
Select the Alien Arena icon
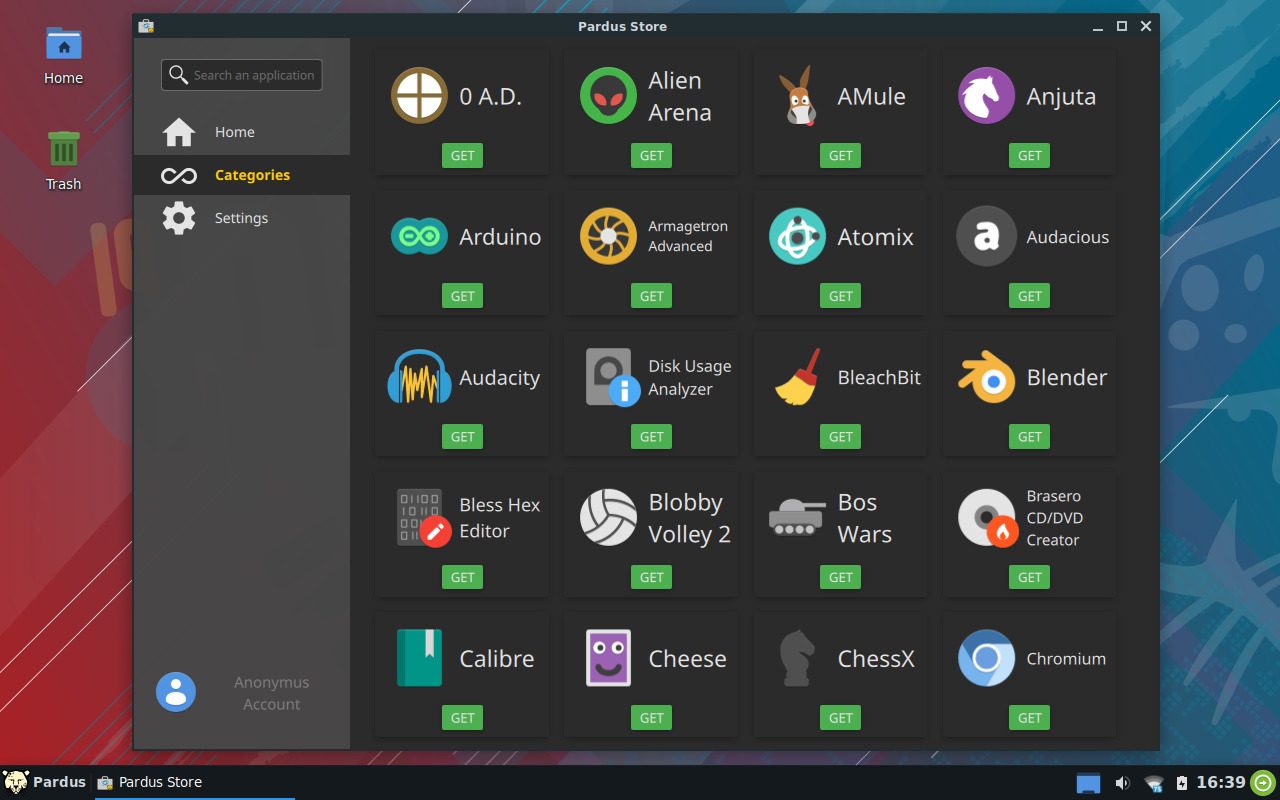tap(607, 95)
